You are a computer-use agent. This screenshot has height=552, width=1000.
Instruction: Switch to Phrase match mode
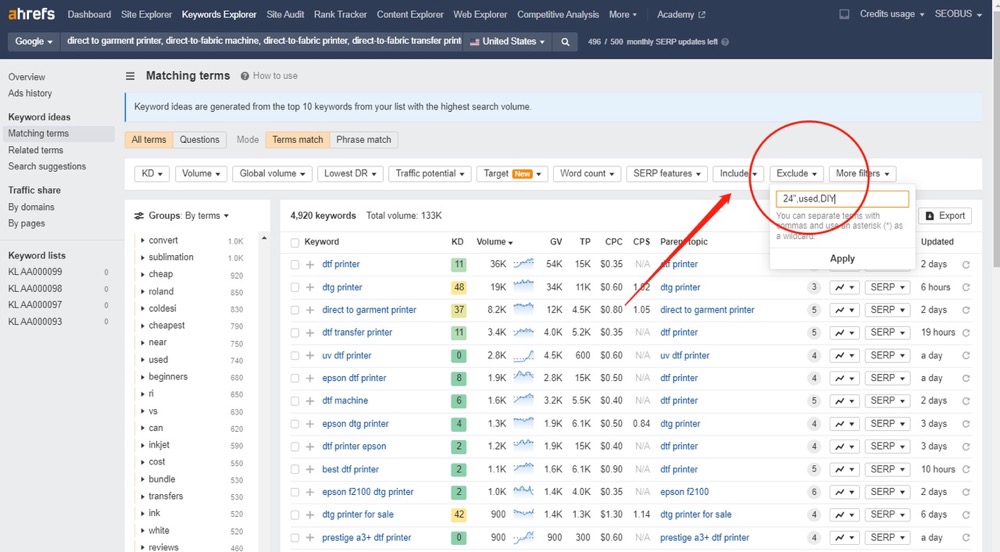pyautogui.click(x=364, y=140)
